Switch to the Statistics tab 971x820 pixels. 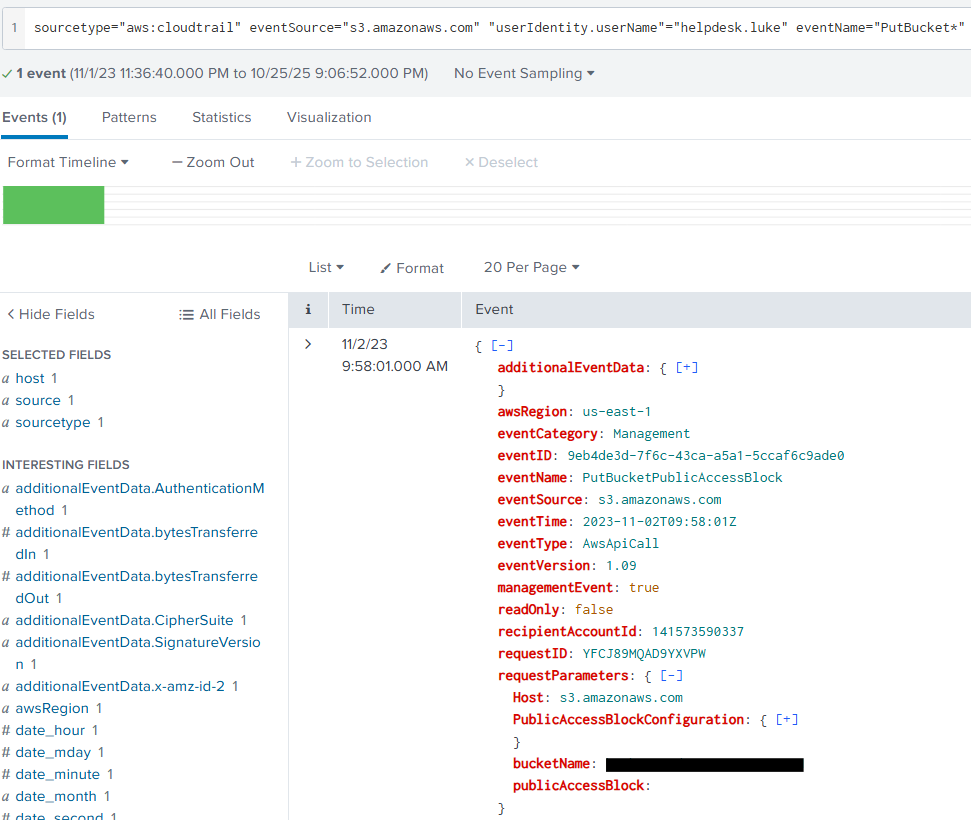coord(221,117)
